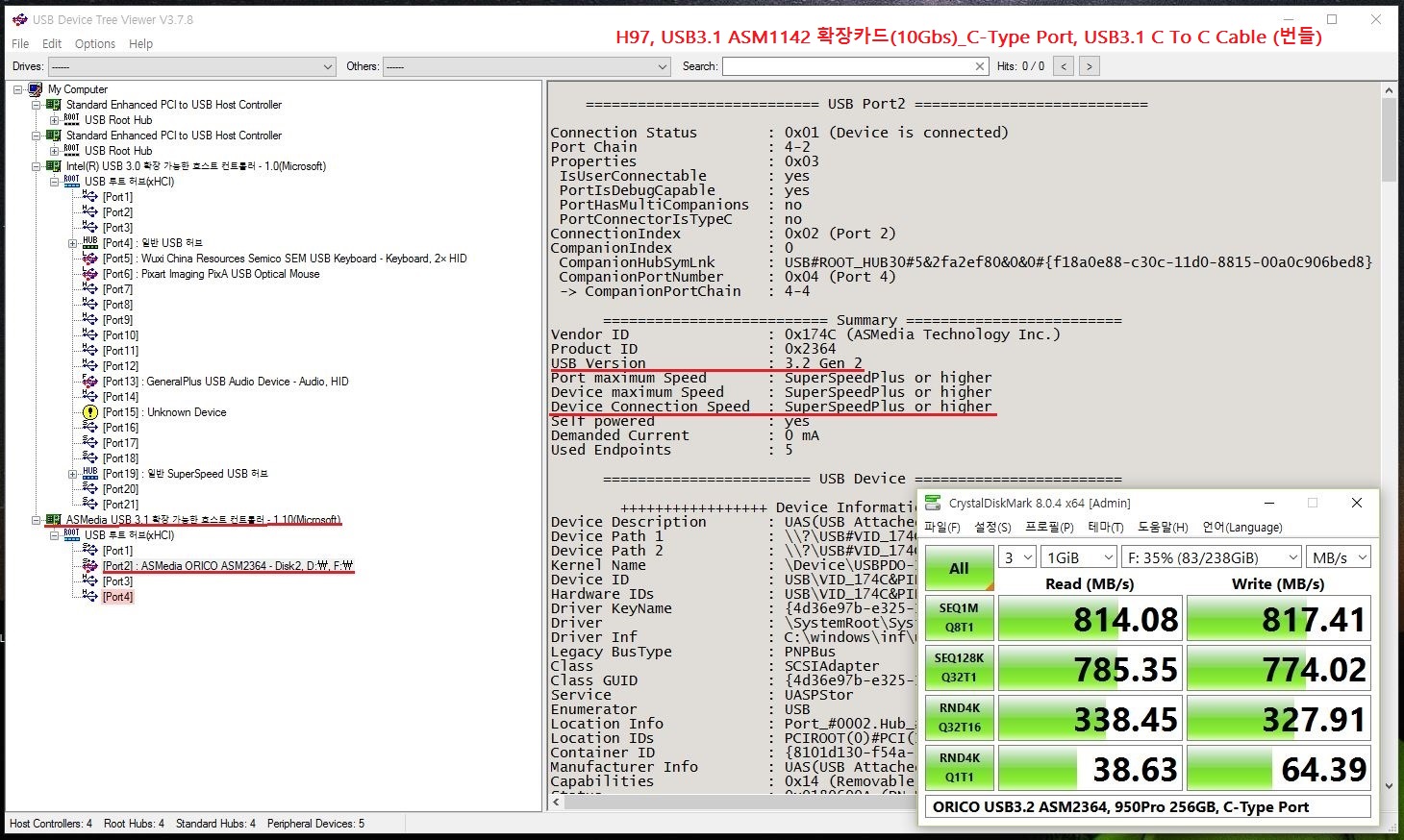
Task: Select Port4 under the ASMedia controller
Action: [118, 597]
